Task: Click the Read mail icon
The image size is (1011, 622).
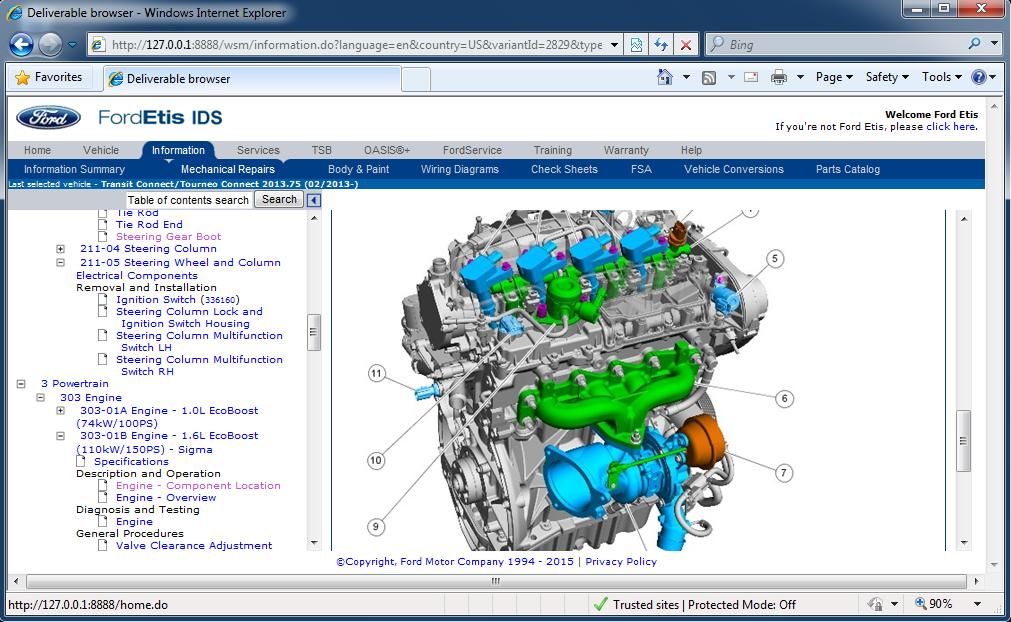Action: [x=751, y=77]
